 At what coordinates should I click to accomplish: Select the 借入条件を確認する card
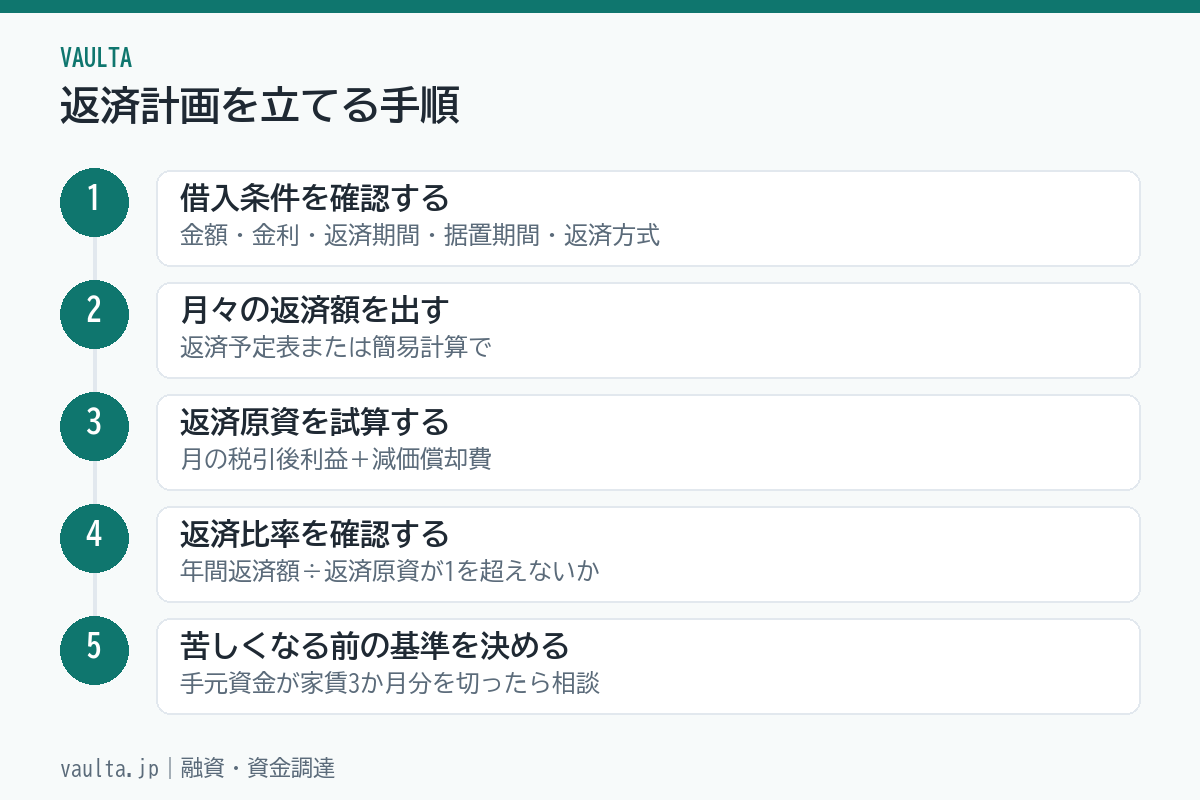(x=648, y=218)
